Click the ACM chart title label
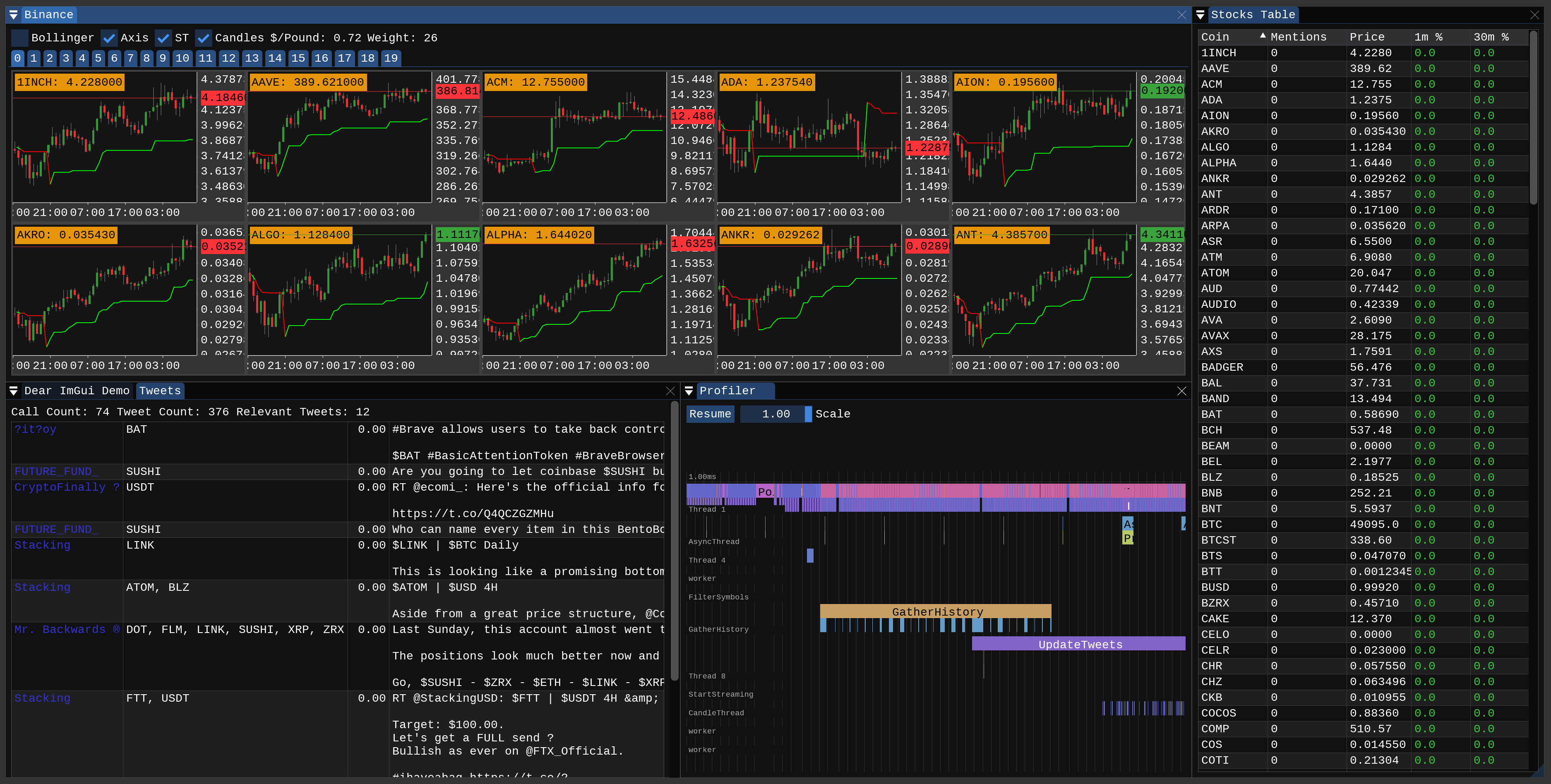The height and width of the screenshot is (784, 1551). (x=535, y=82)
